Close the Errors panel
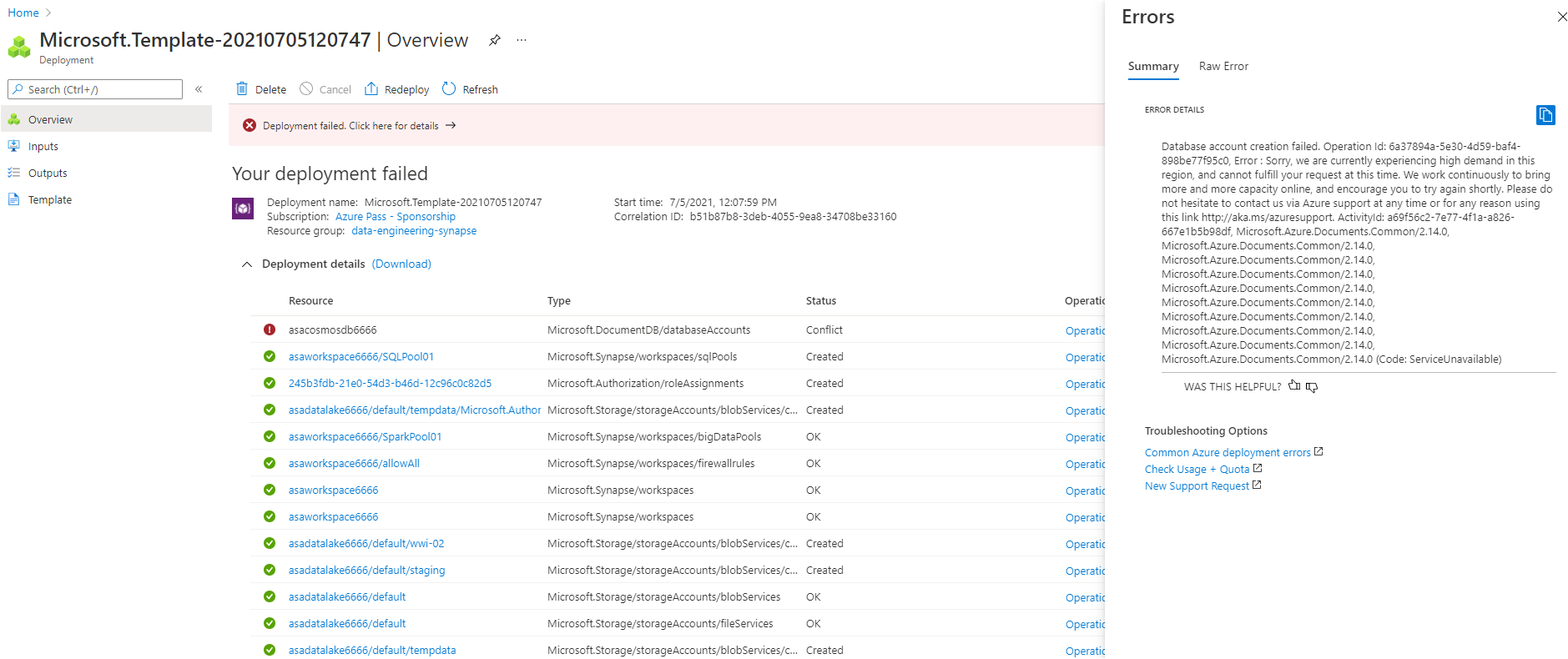 click(1562, 17)
